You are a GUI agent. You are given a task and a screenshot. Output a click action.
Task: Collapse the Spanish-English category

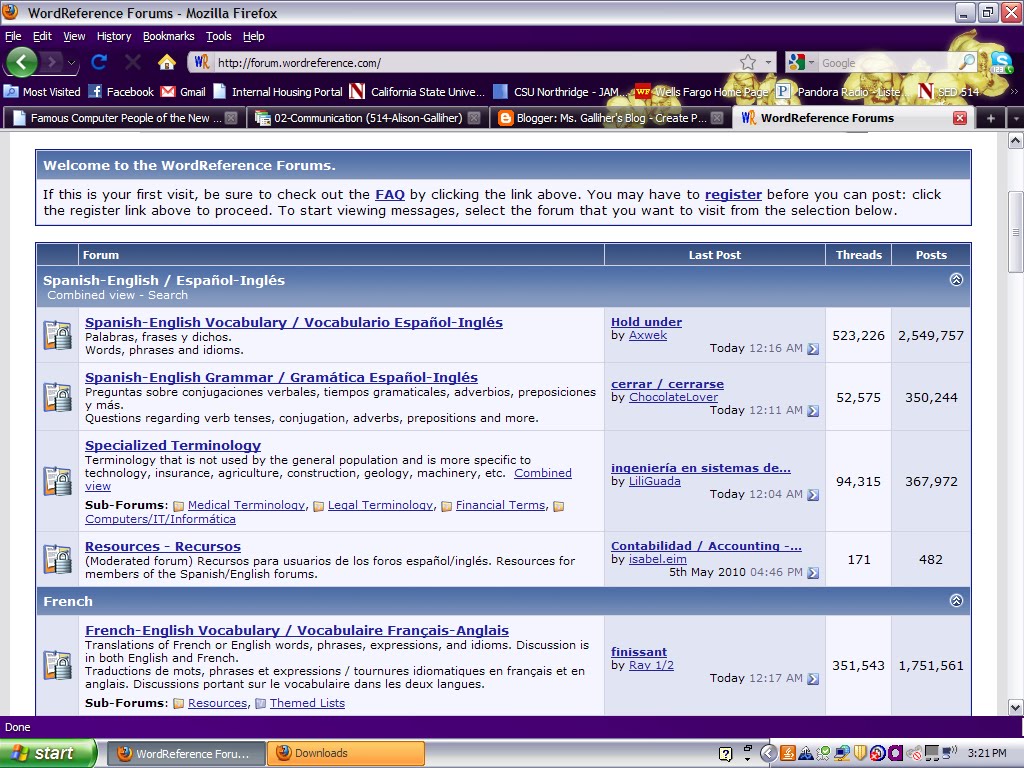tap(956, 280)
